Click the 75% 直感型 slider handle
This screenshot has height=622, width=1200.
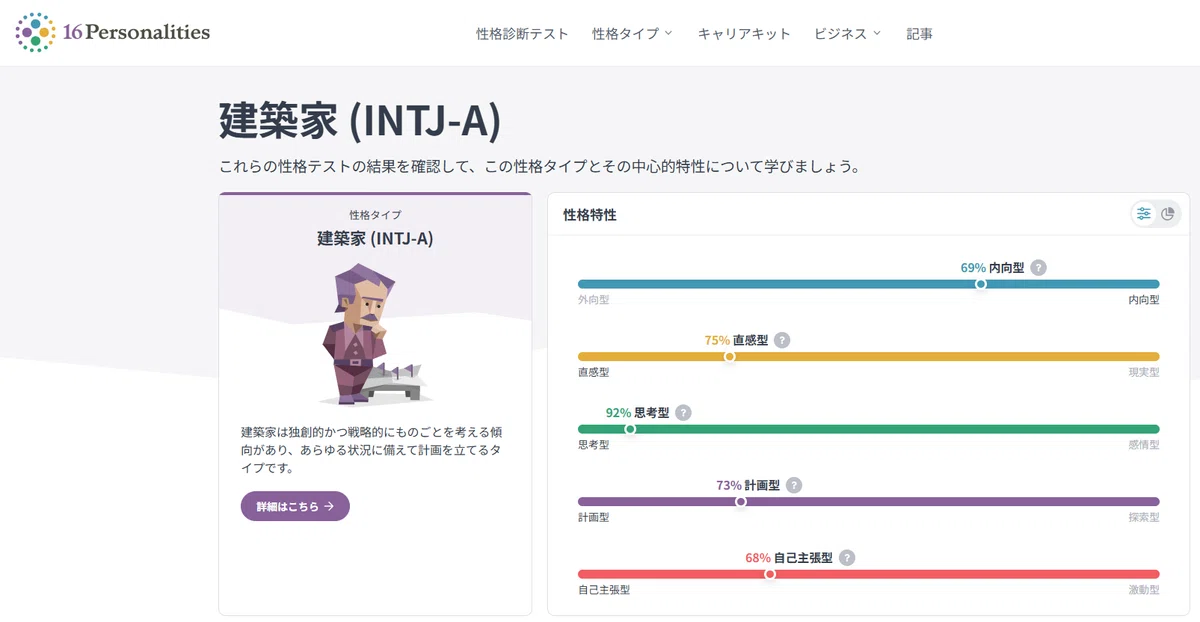click(729, 356)
